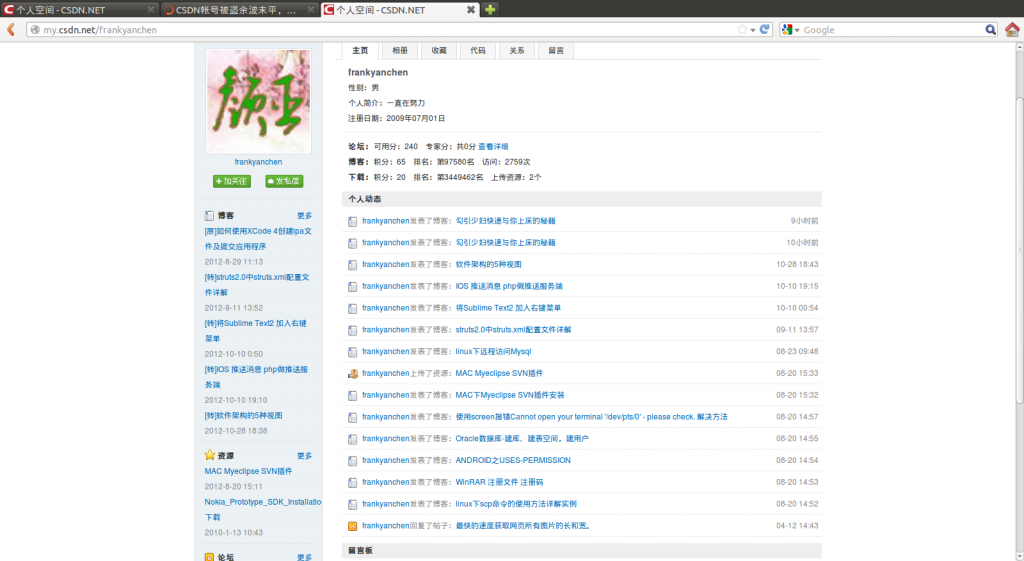Open the 关系 profile tab
Image resolution: width=1024 pixels, height=561 pixels.
[x=517, y=50]
